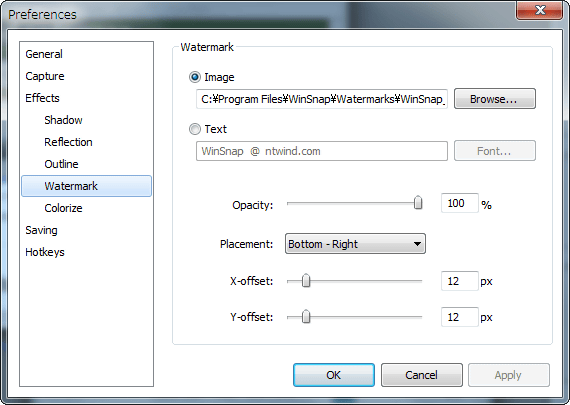Open the Hotkeys preferences

[45, 252]
